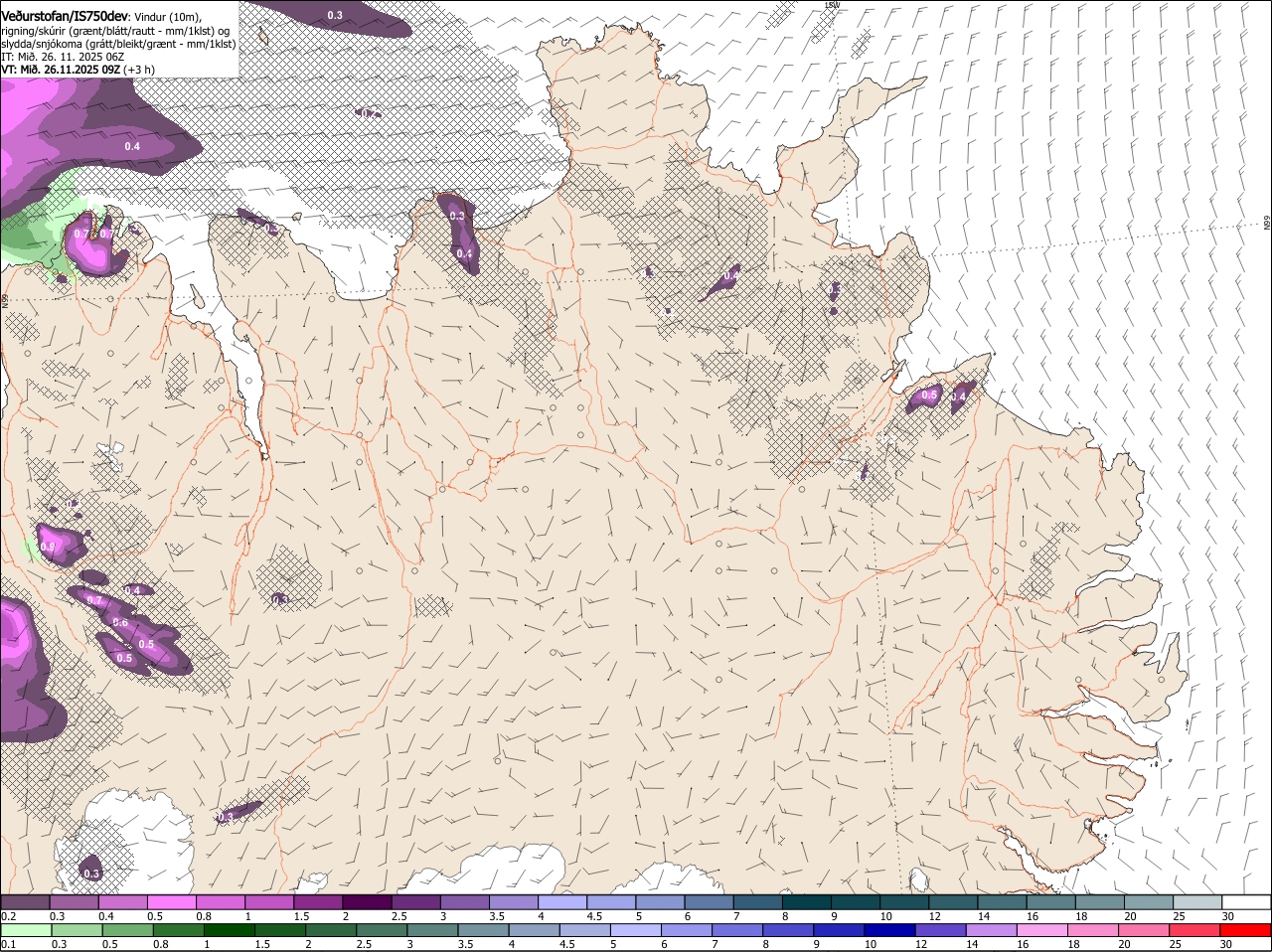Image resolution: width=1272 pixels, height=952 pixels.
Task: Select bright pink upper swatch between 0.5 and 0.8
Action: pos(173,901)
